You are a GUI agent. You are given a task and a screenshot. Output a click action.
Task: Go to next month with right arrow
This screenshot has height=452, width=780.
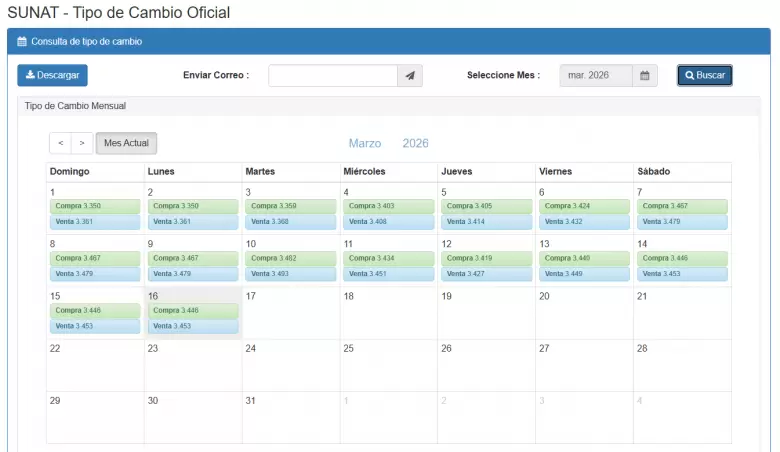(x=83, y=143)
